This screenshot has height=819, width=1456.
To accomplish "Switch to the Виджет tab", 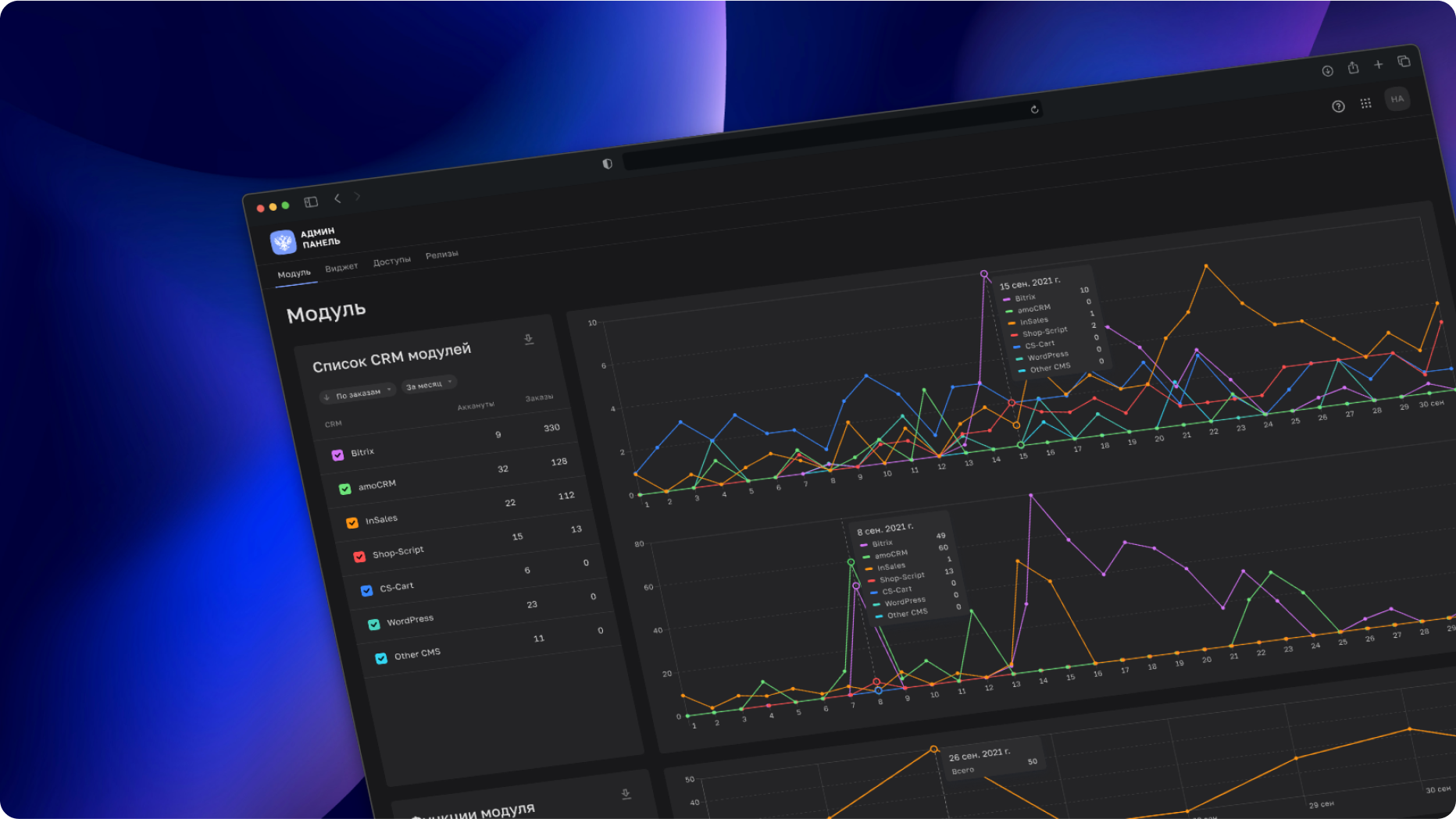I will 341,267.
